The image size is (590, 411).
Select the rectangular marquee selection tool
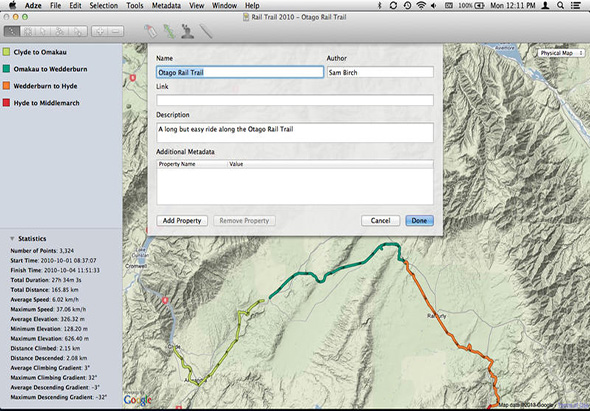(28, 31)
